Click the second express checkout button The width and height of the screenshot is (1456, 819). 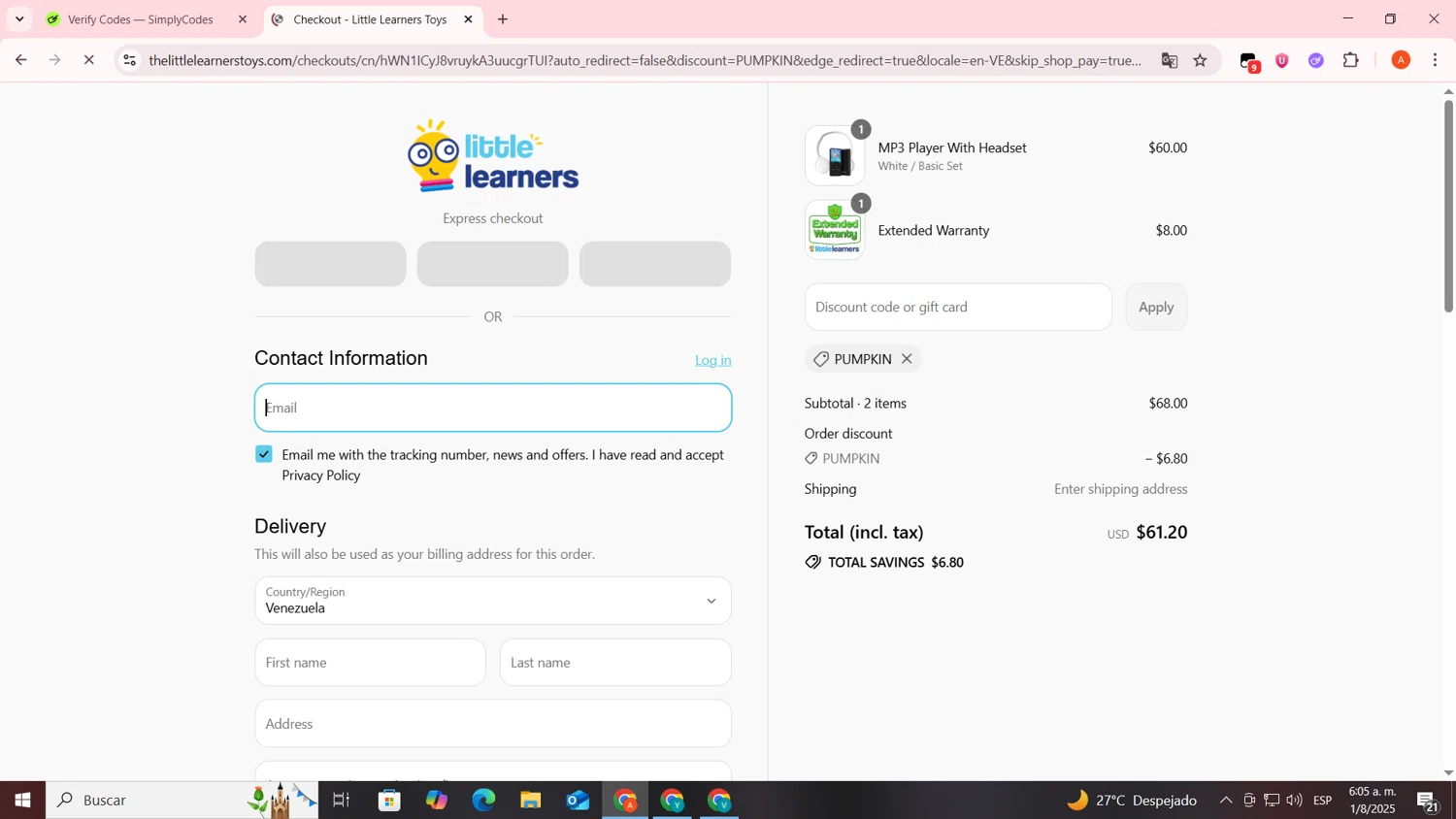point(493,264)
